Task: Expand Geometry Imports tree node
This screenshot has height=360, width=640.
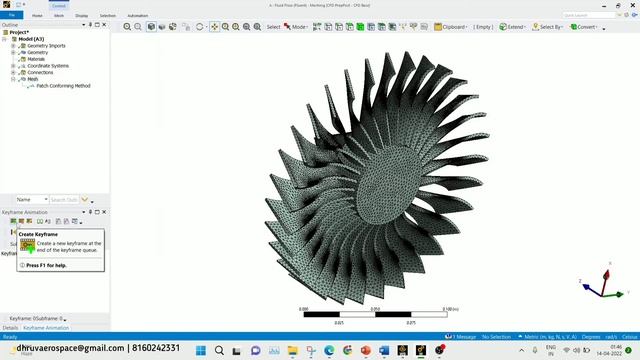Action: [13, 46]
